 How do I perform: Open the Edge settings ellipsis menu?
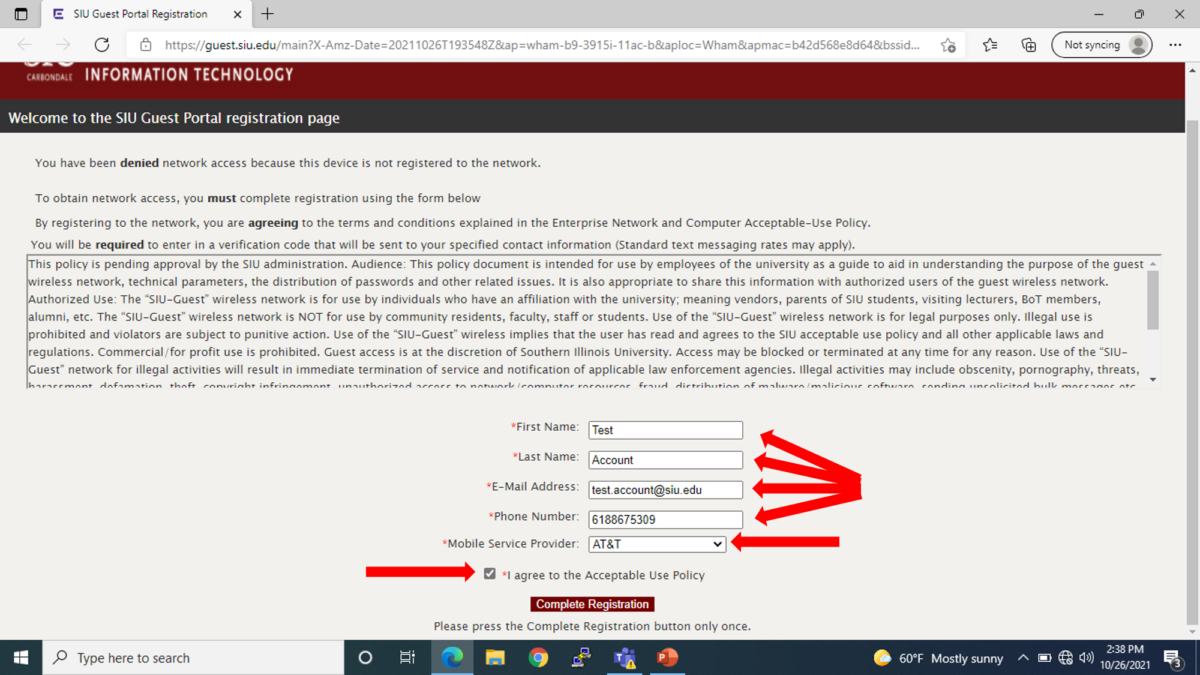tap(1176, 44)
